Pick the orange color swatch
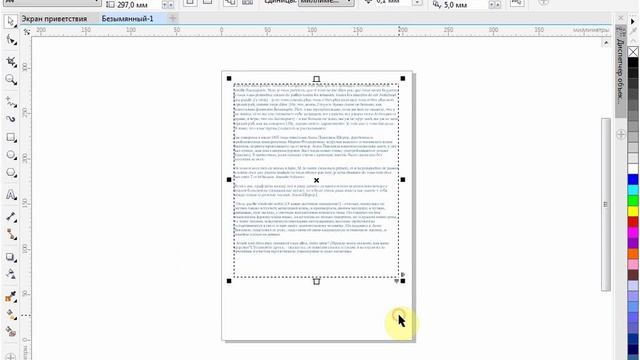 point(633,253)
